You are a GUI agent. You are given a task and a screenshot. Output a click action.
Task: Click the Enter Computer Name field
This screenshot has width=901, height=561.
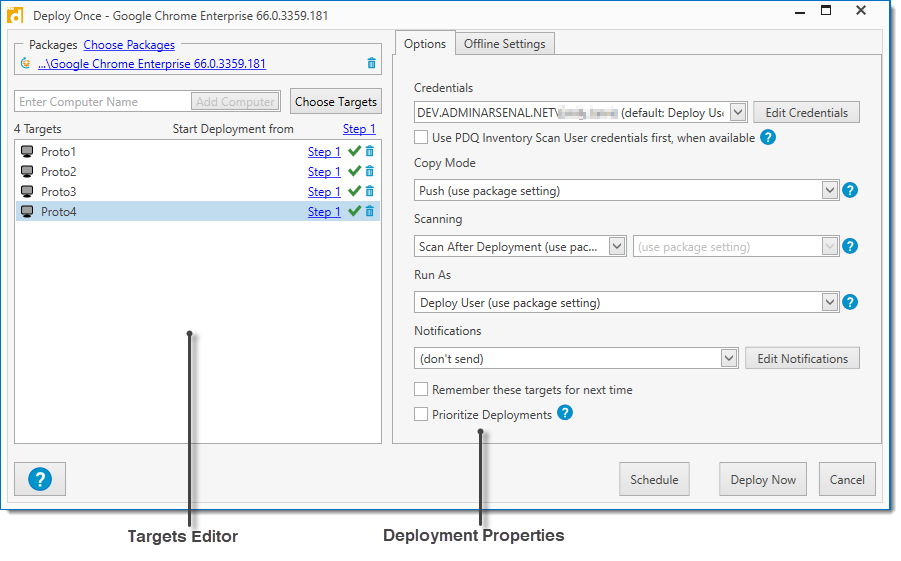(x=102, y=102)
